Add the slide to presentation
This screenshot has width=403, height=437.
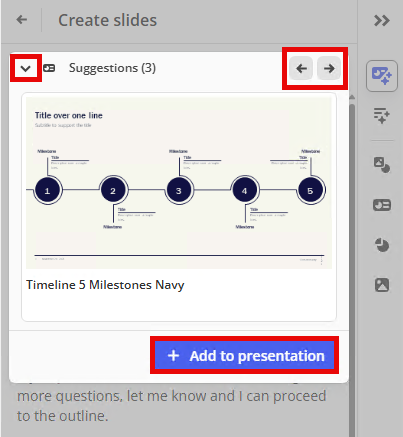[x=245, y=355]
